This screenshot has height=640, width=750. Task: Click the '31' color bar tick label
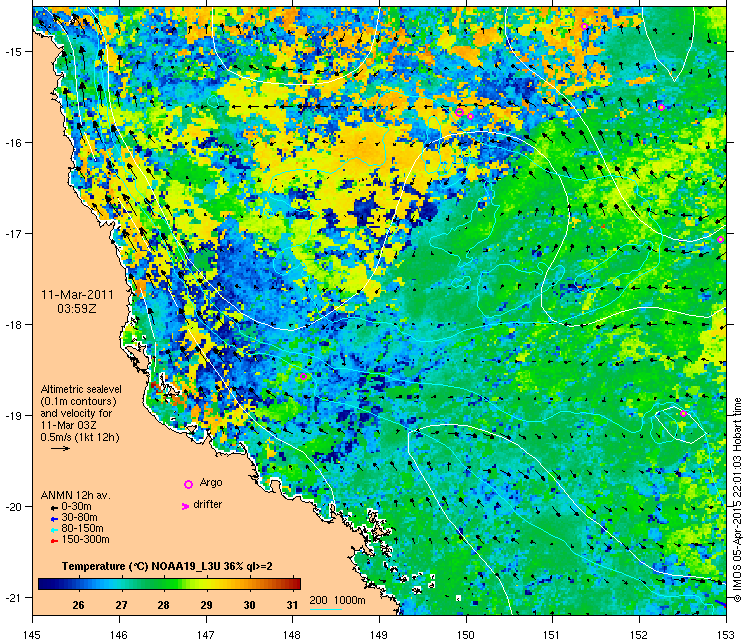click(293, 605)
